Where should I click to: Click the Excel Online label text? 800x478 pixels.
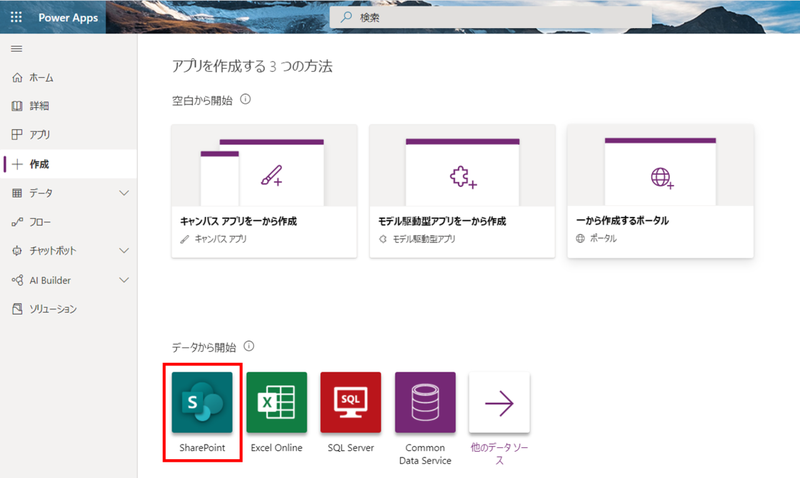pos(277,447)
